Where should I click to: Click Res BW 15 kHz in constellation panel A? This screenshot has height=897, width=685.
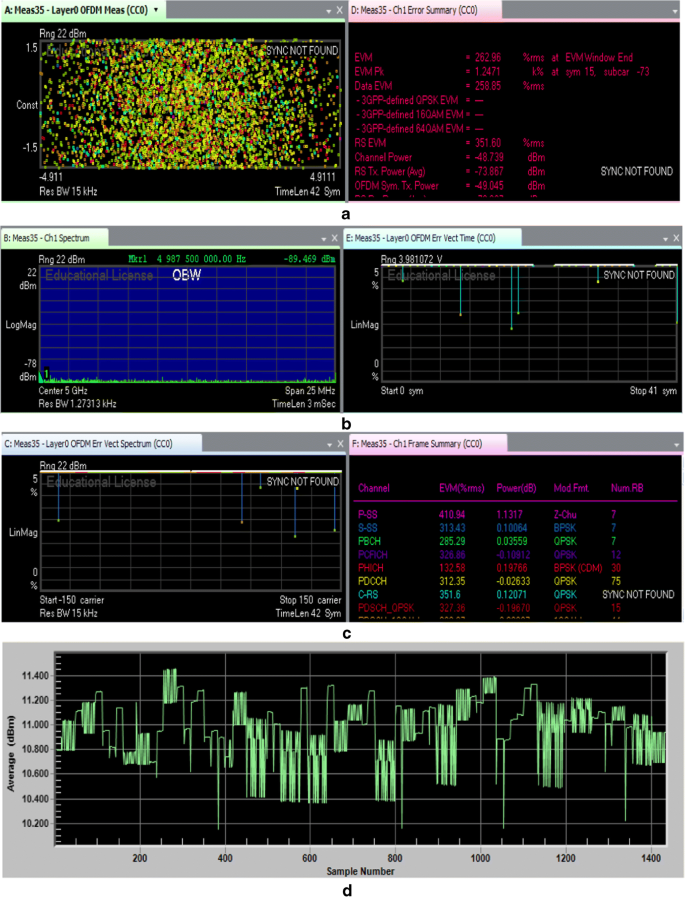[68, 192]
